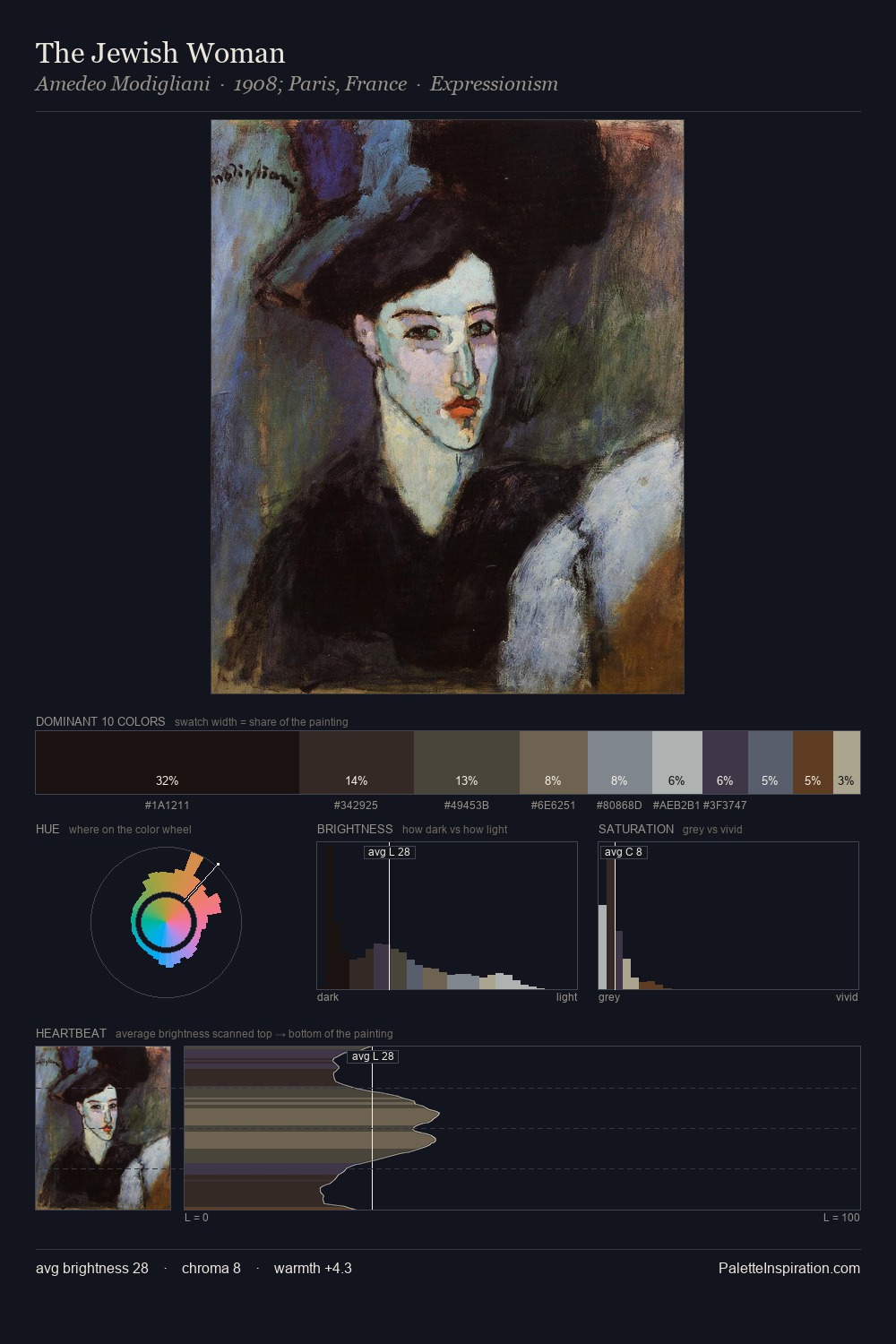This screenshot has height=1344, width=896.
Task: Click the Expressionism style label
Action: coord(494,84)
